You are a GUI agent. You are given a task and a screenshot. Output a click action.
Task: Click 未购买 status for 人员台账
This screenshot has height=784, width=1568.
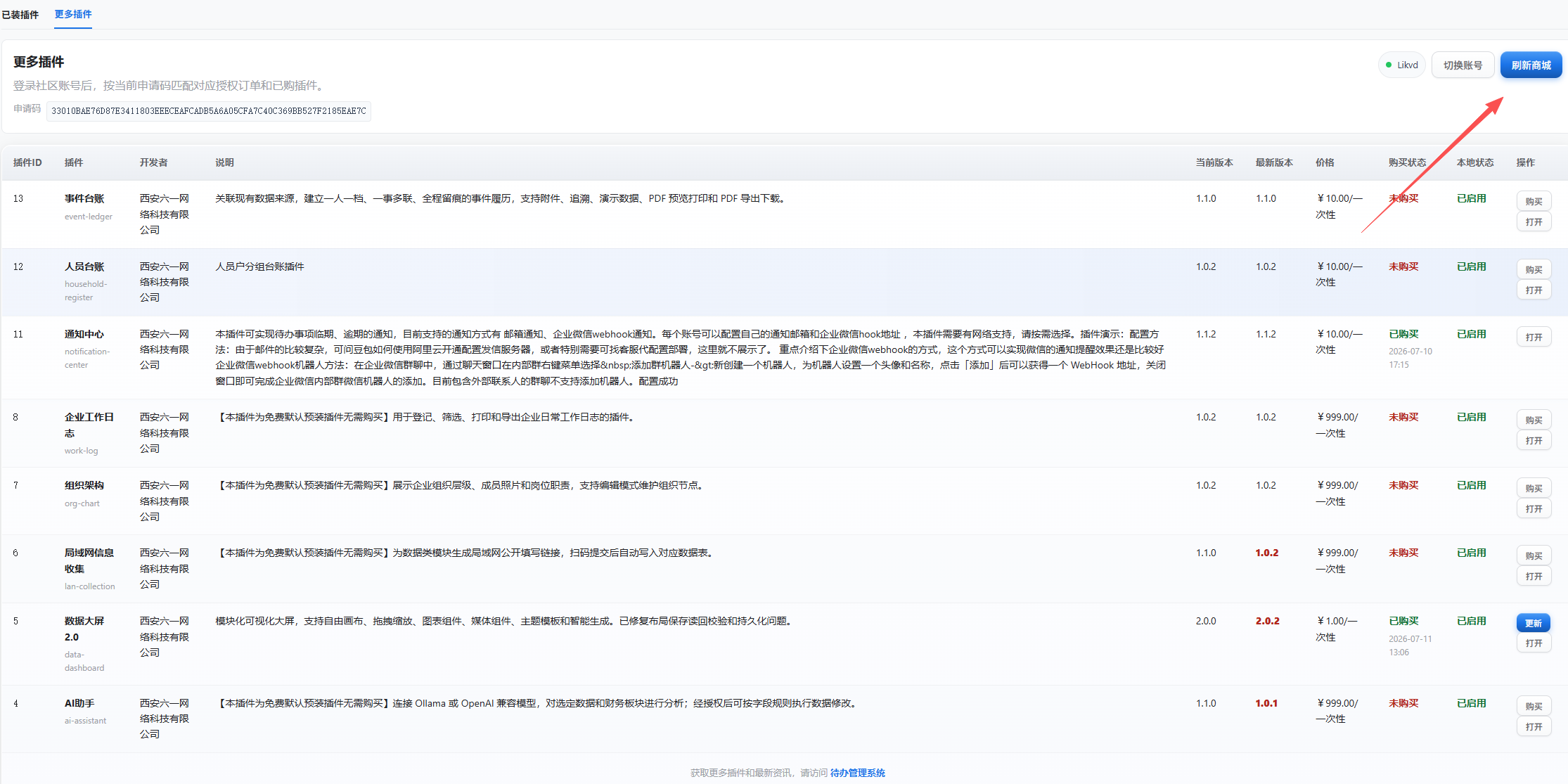click(1403, 266)
